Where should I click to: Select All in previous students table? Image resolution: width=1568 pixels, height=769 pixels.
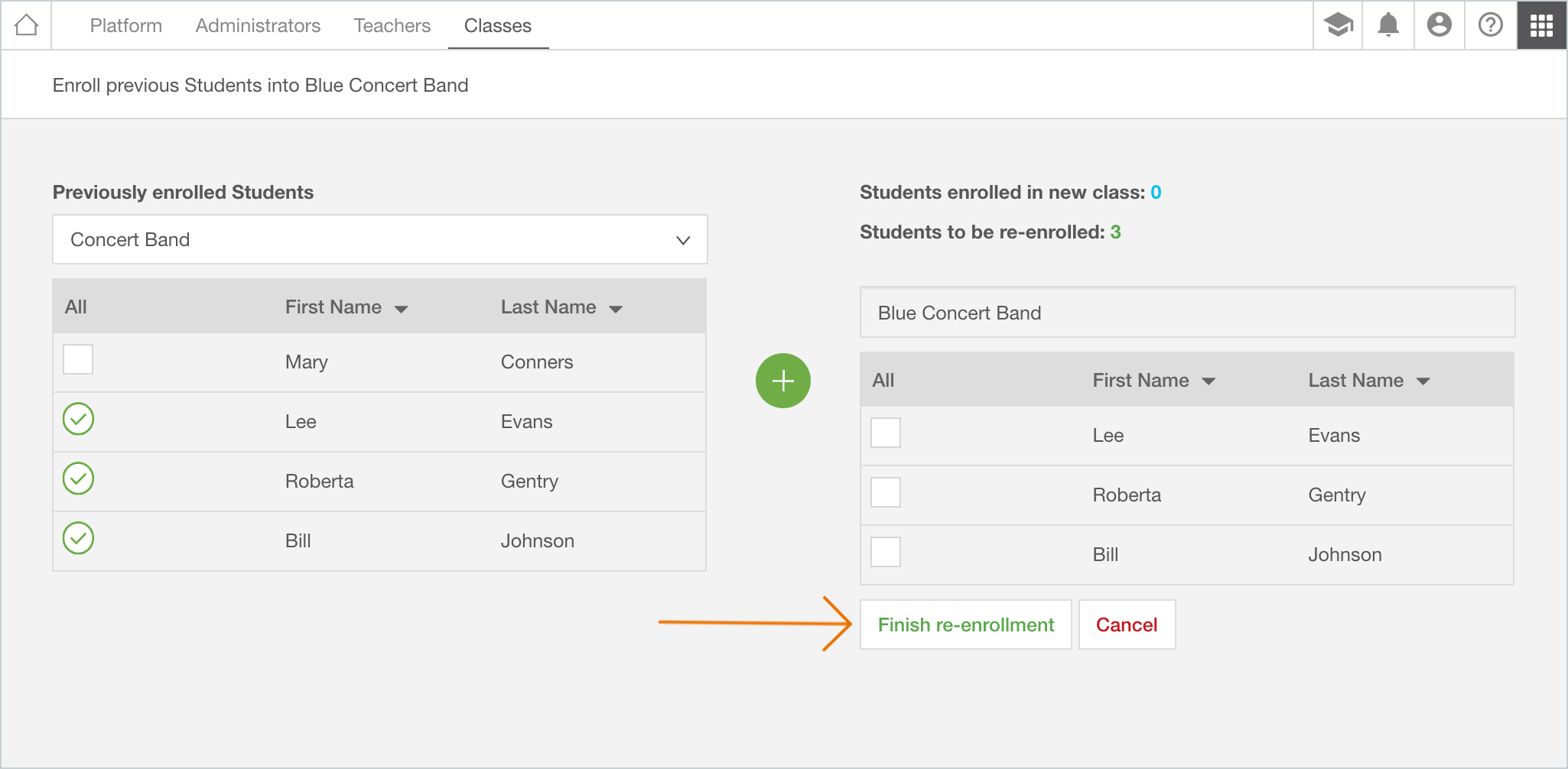coord(76,307)
